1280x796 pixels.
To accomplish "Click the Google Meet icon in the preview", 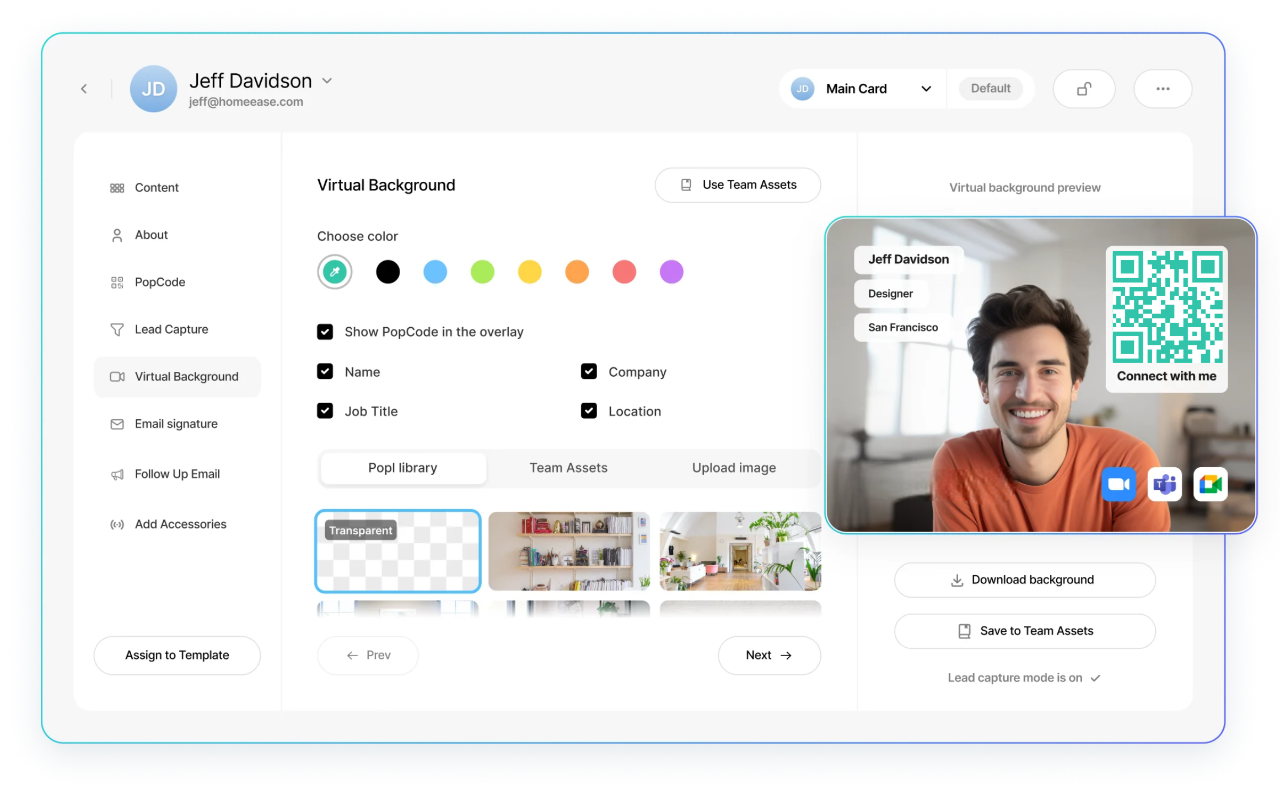I will tap(1210, 484).
